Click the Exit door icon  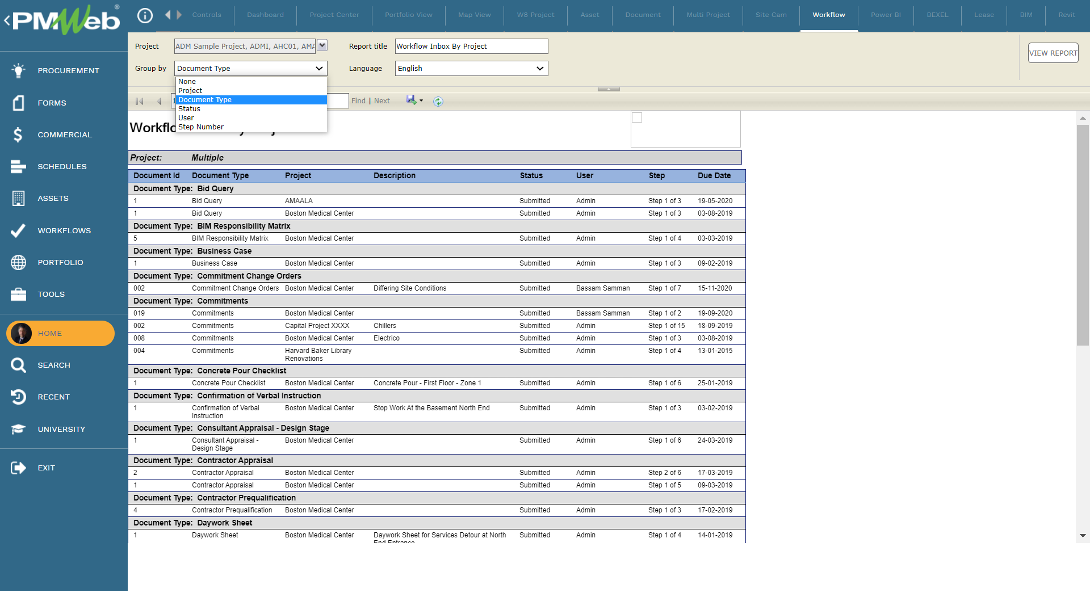(x=19, y=468)
